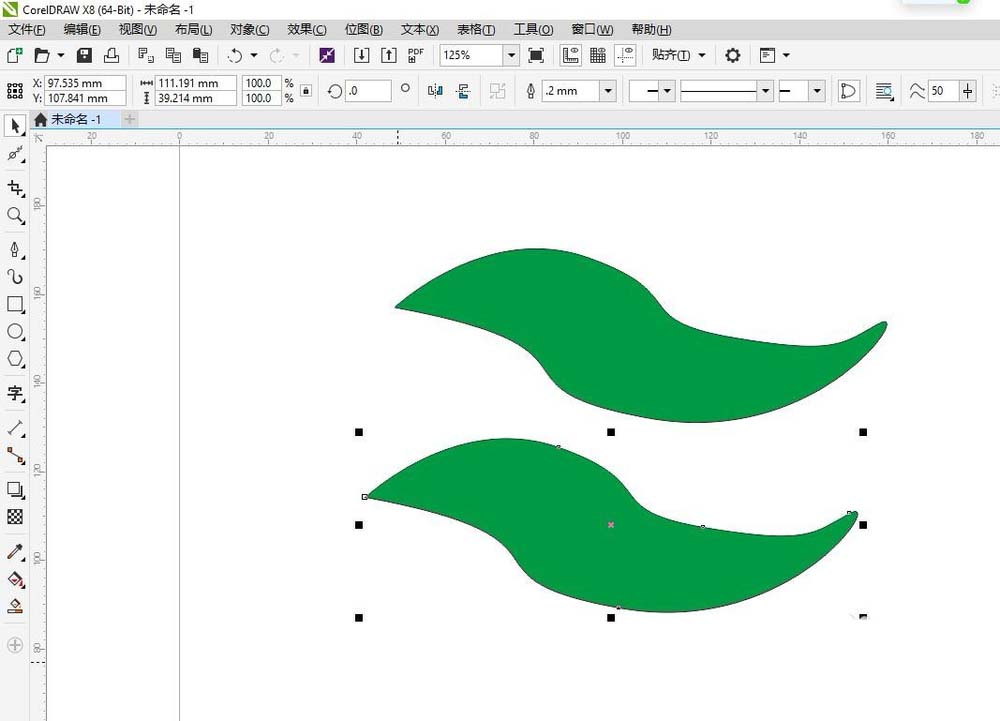
Task: Open the 125% zoom level dropdown
Action: coord(511,55)
